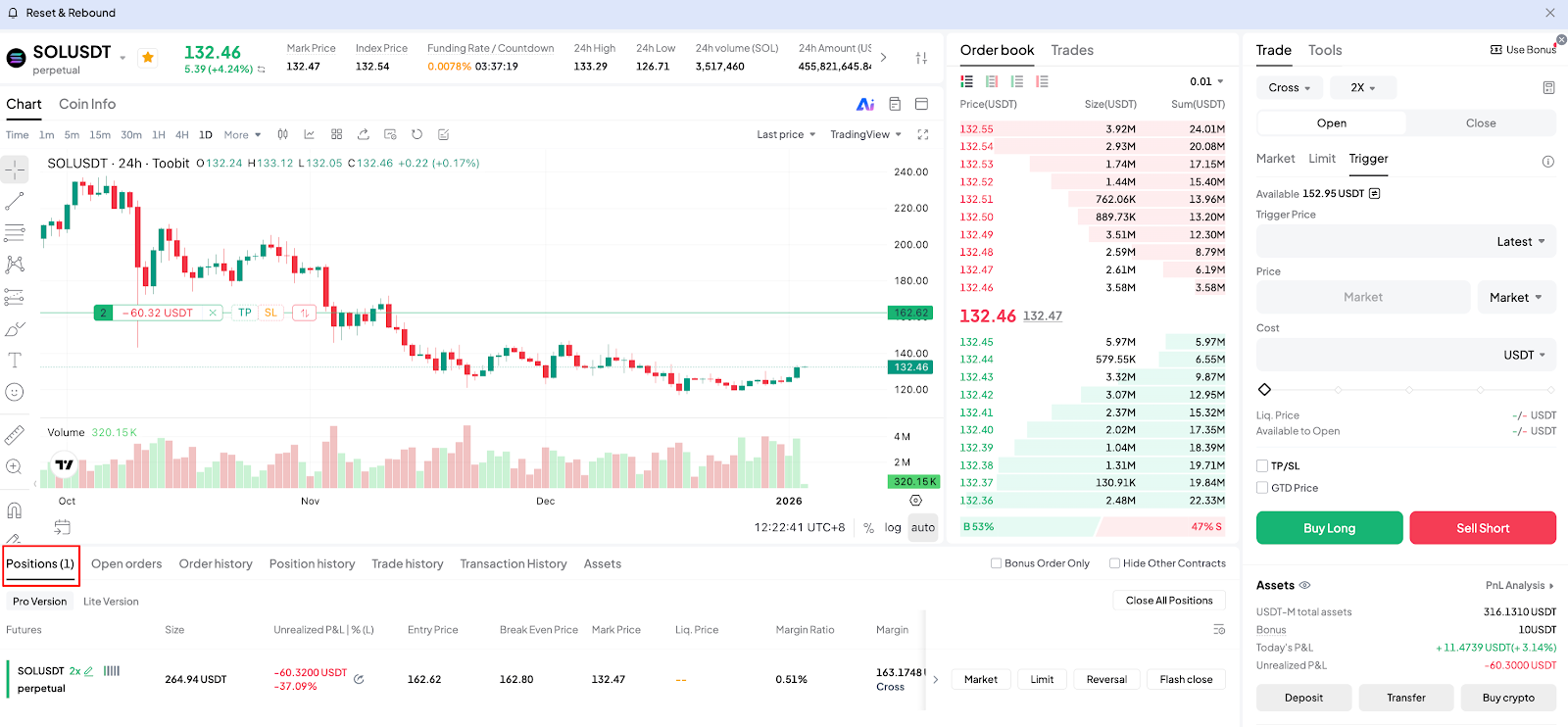This screenshot has height=727, width=1568.
Task: Toggle auto scale on chart
Action: tap(923, 527)
